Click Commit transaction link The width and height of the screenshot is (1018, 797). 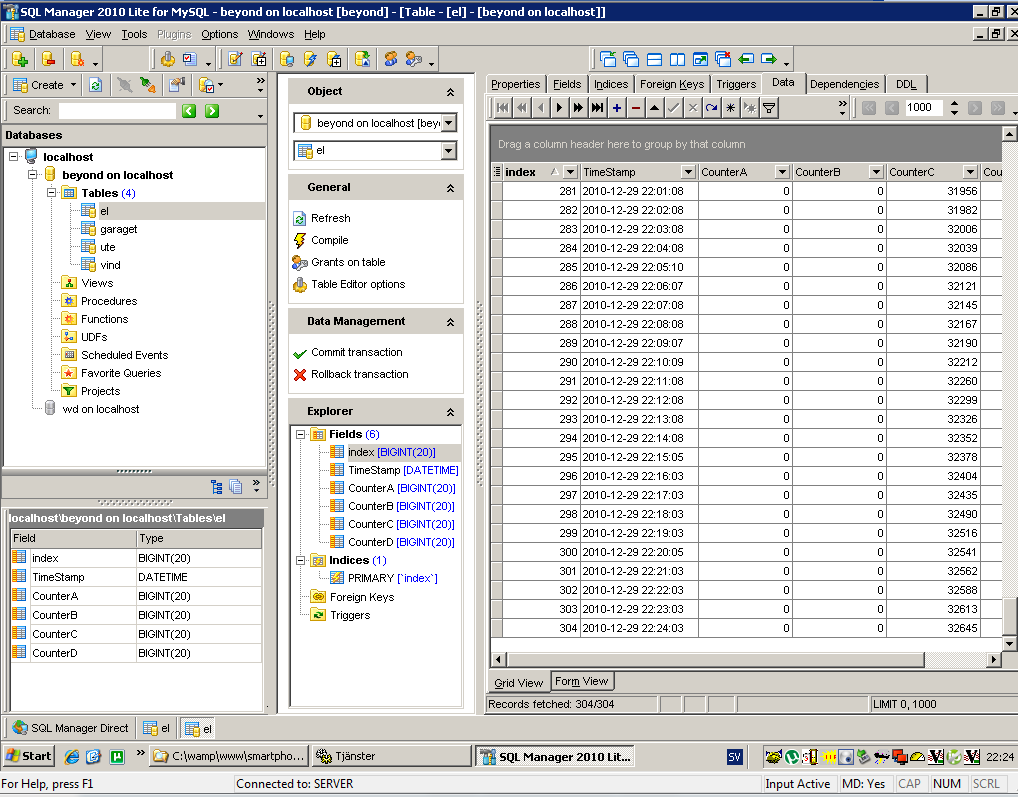[x=356, y=352]
